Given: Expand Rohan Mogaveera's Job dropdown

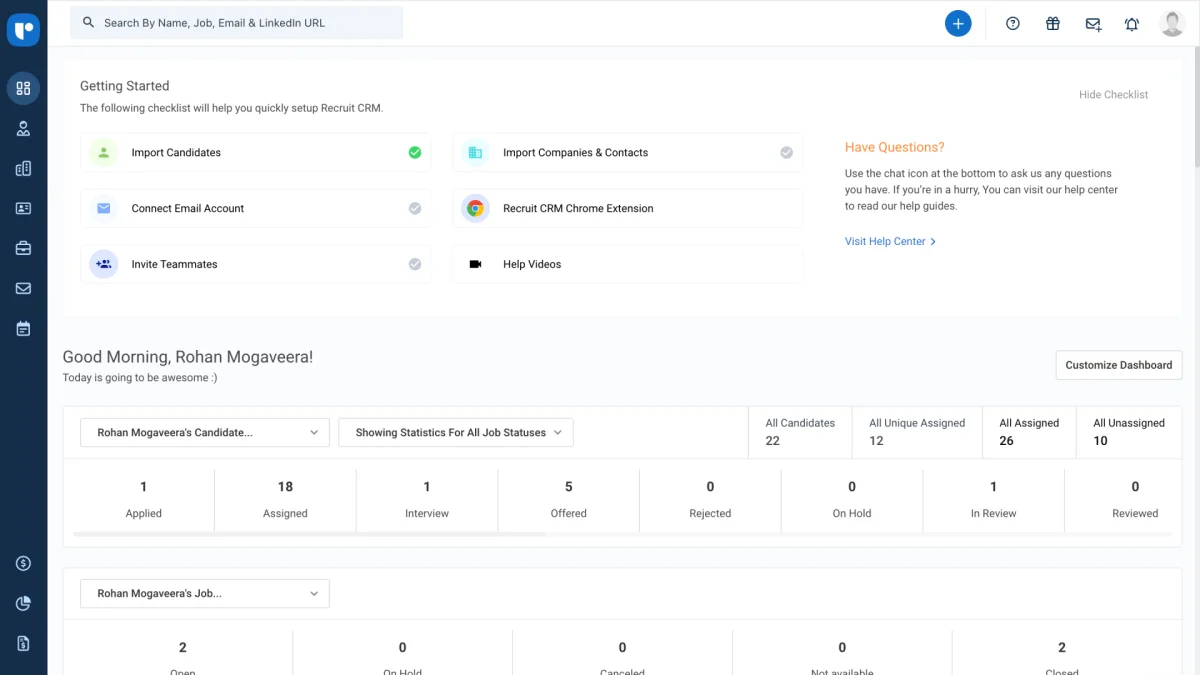Looking at the screenshot, I should [x=205, y=594].
